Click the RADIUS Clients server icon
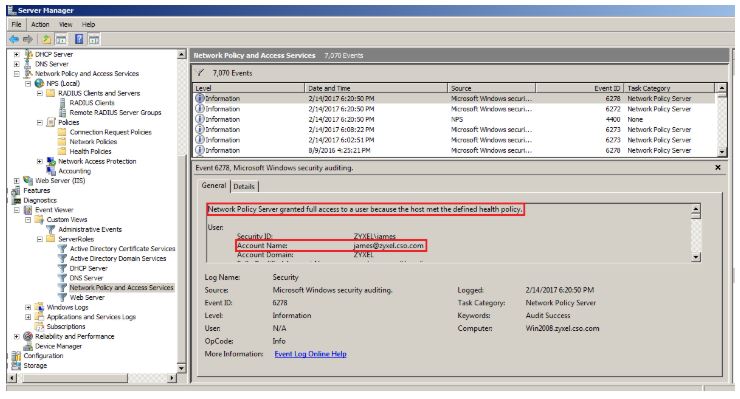Viewport: 740px width, 399px height. 63,102
